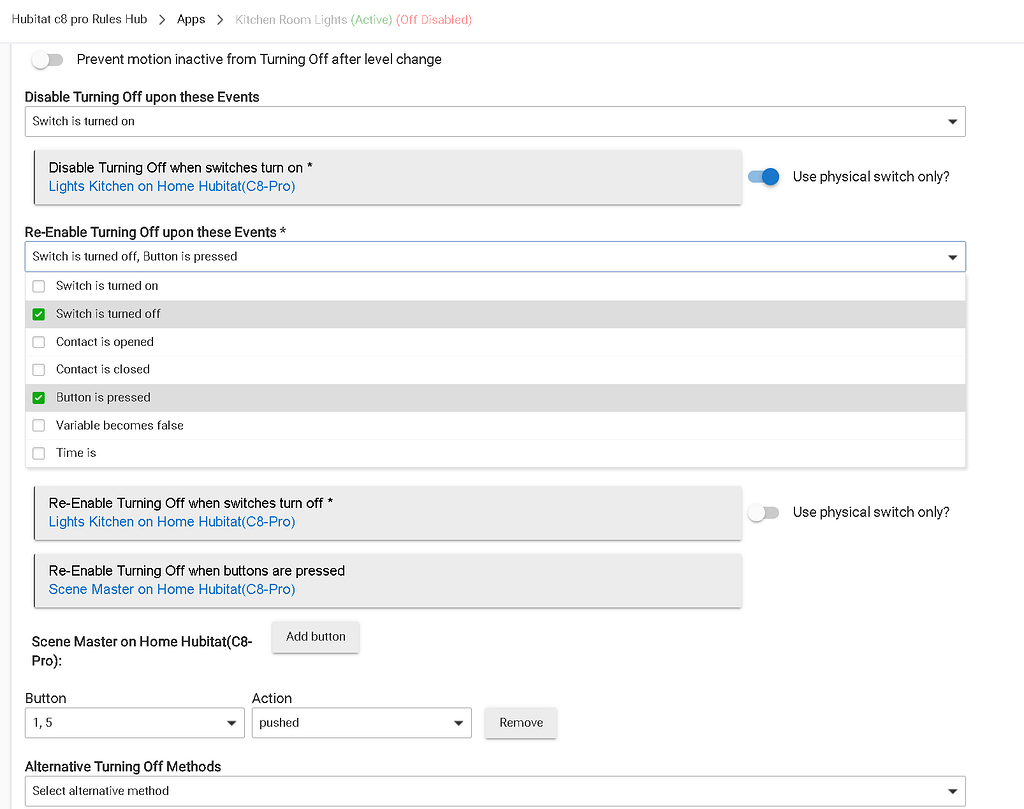Uncheck the Switch is turned off option
The height and width of the screenshot is (809, 1024).
(x=39, y=314)
